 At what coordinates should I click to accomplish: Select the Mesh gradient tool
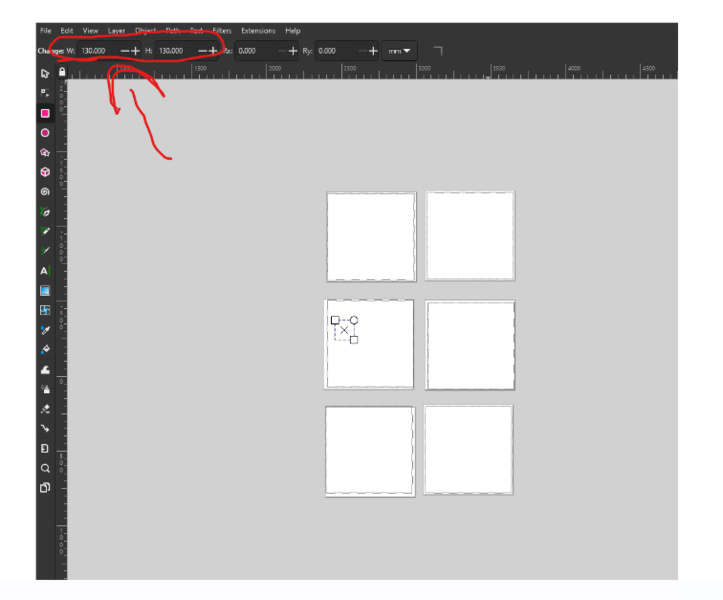pos(45,310)
